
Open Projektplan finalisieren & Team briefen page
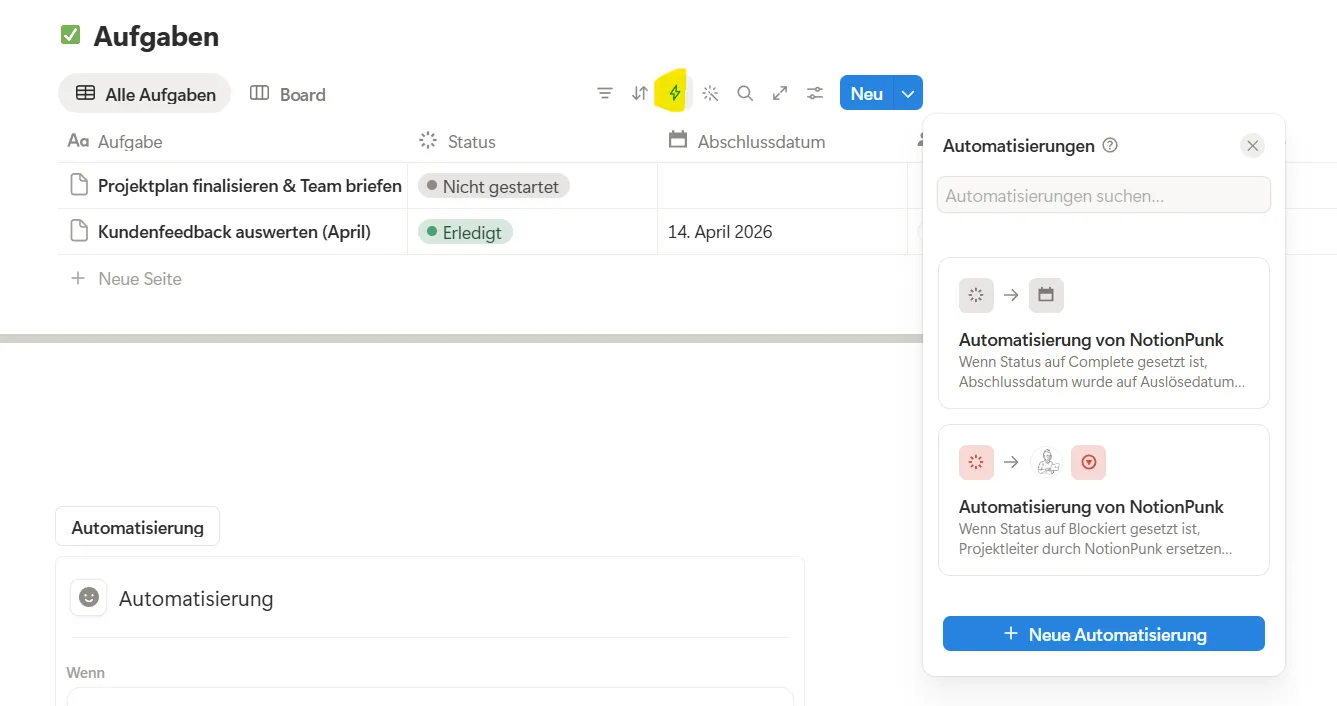coord(249,185)
